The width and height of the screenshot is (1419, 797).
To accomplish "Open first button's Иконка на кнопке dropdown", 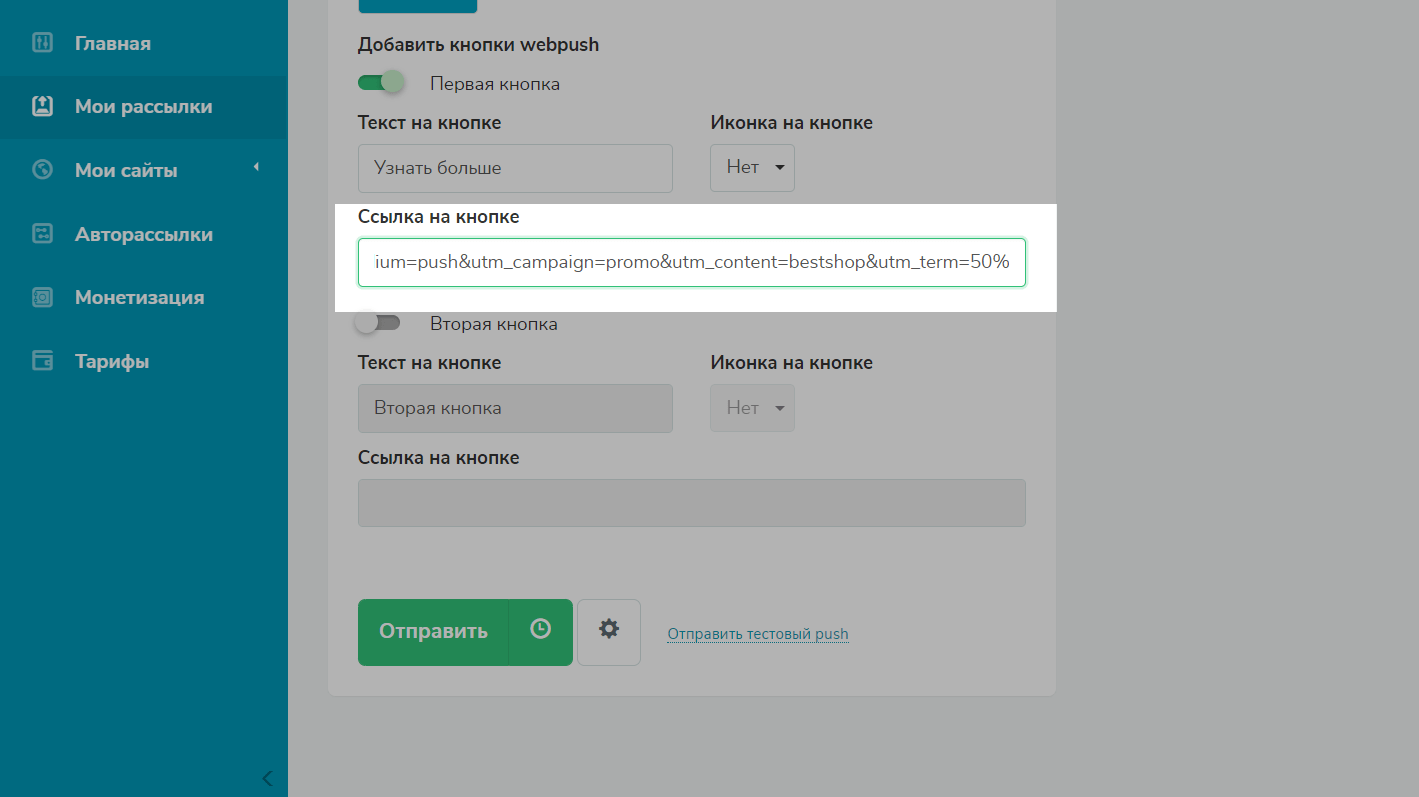I will (x=752, y=168).
